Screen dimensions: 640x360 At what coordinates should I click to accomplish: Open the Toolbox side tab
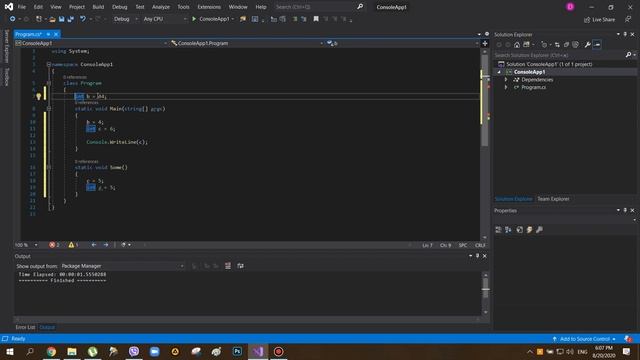tap(7, 77)
